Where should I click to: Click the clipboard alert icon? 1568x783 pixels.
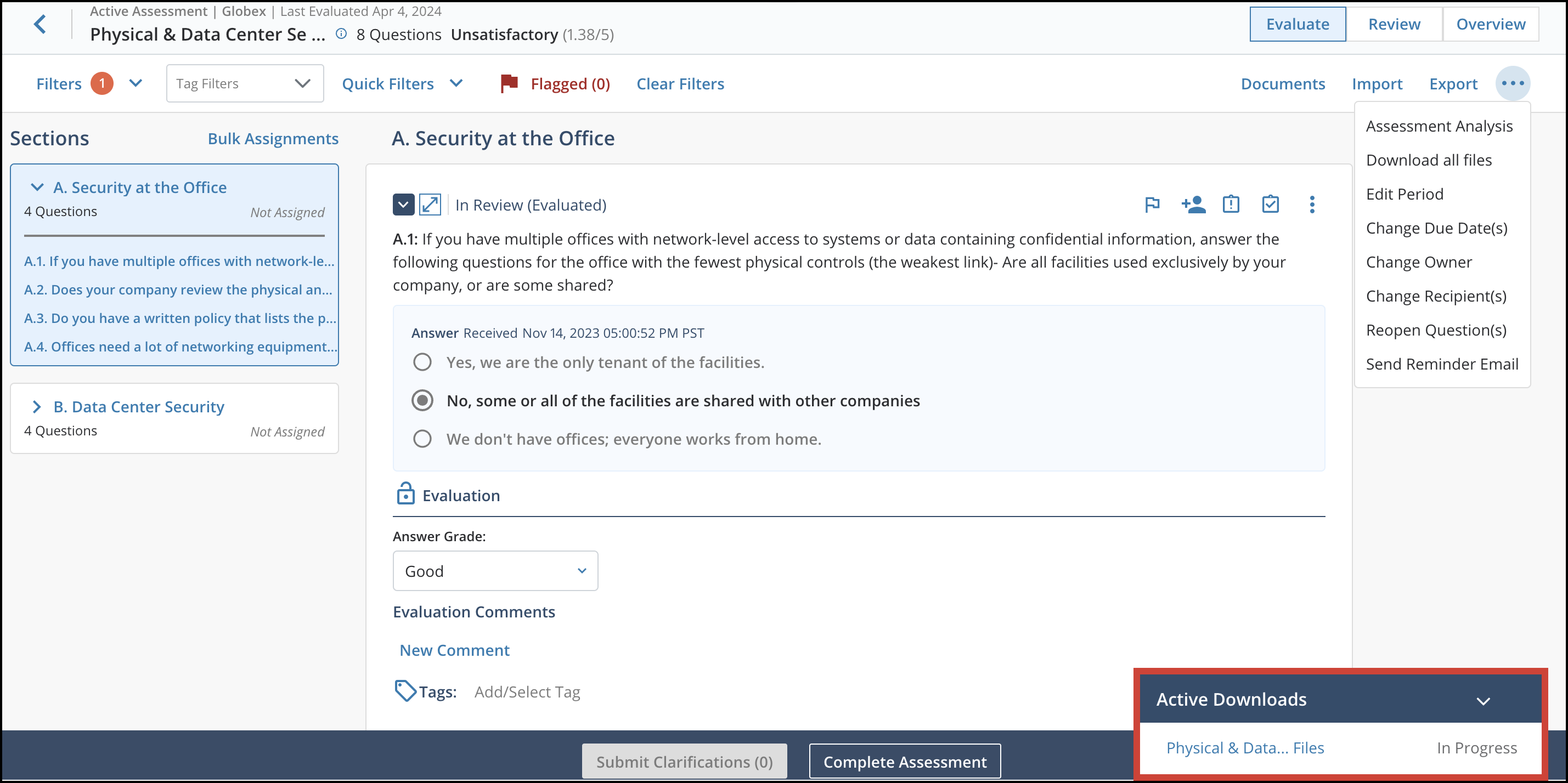coord(1231,205)
